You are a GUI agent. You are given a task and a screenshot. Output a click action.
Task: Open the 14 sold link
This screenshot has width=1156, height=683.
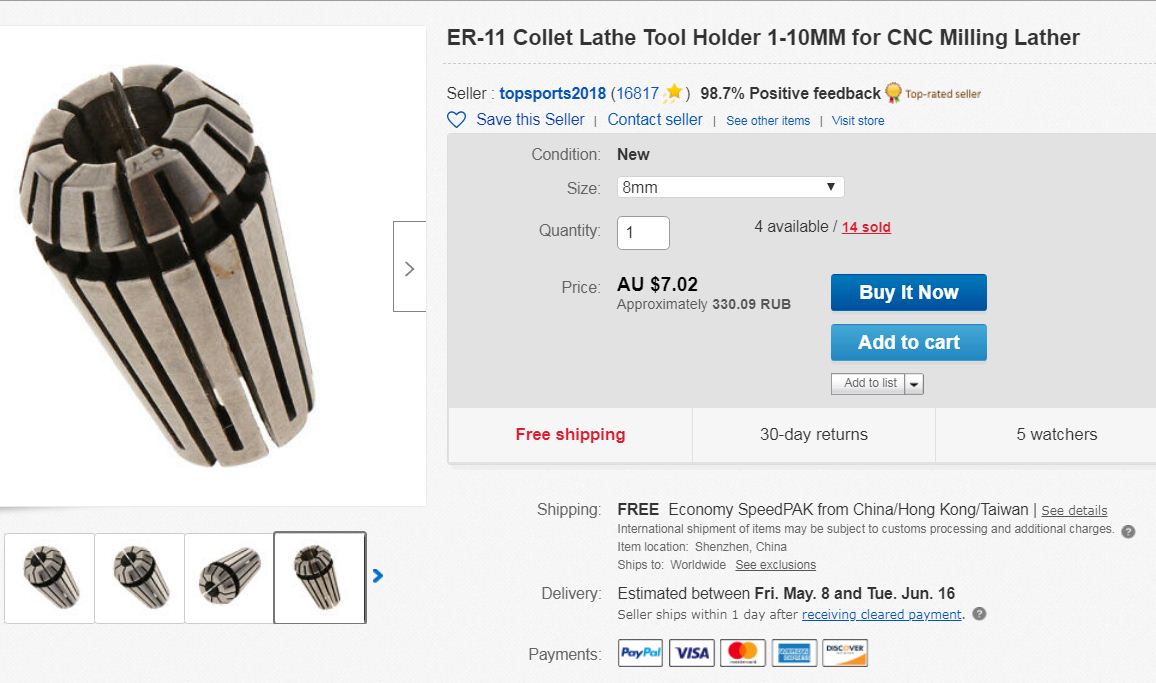pyautogui.click(x=866, y=227)
